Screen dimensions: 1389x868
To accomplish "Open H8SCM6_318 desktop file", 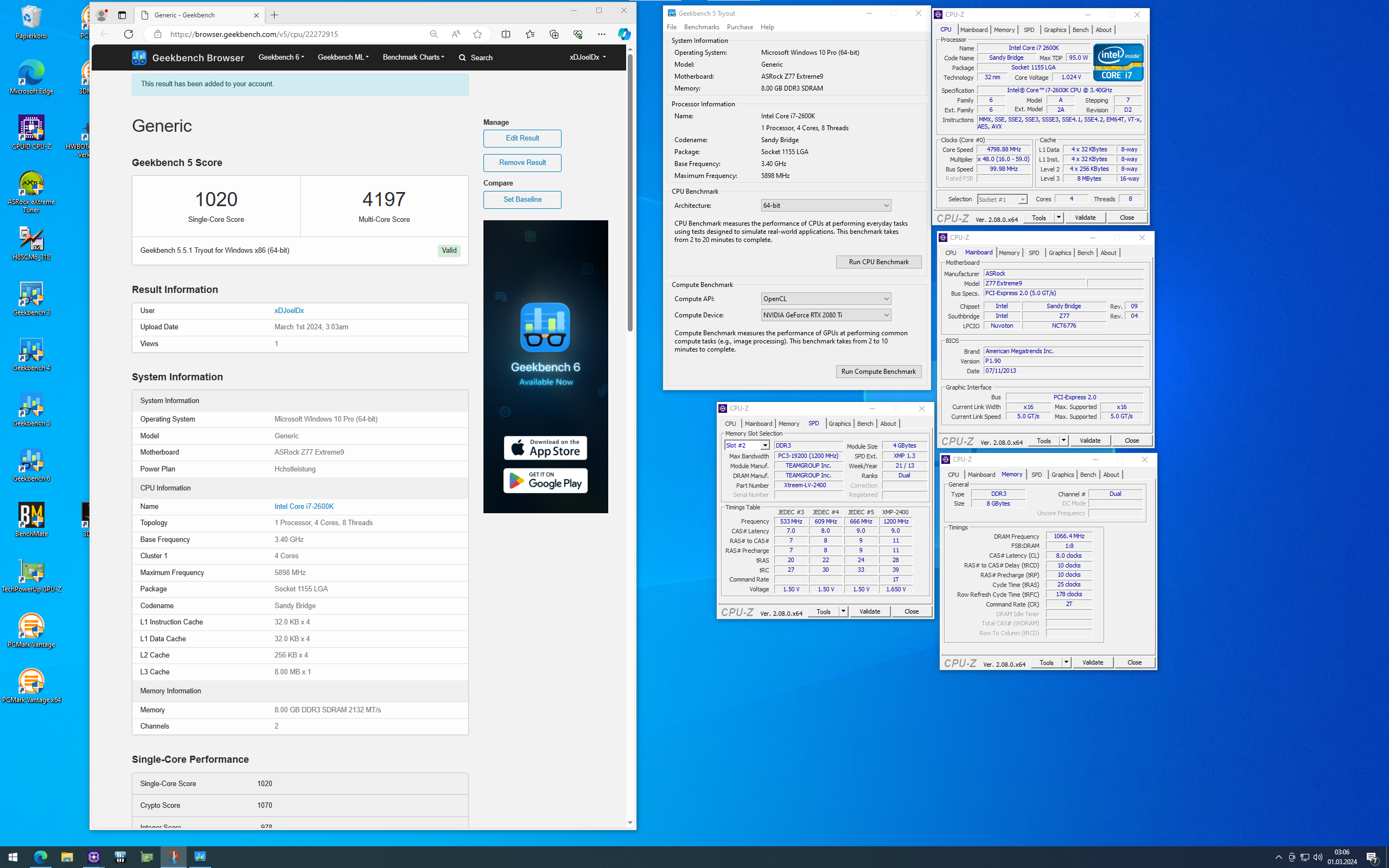I will [x=31, y=244].
